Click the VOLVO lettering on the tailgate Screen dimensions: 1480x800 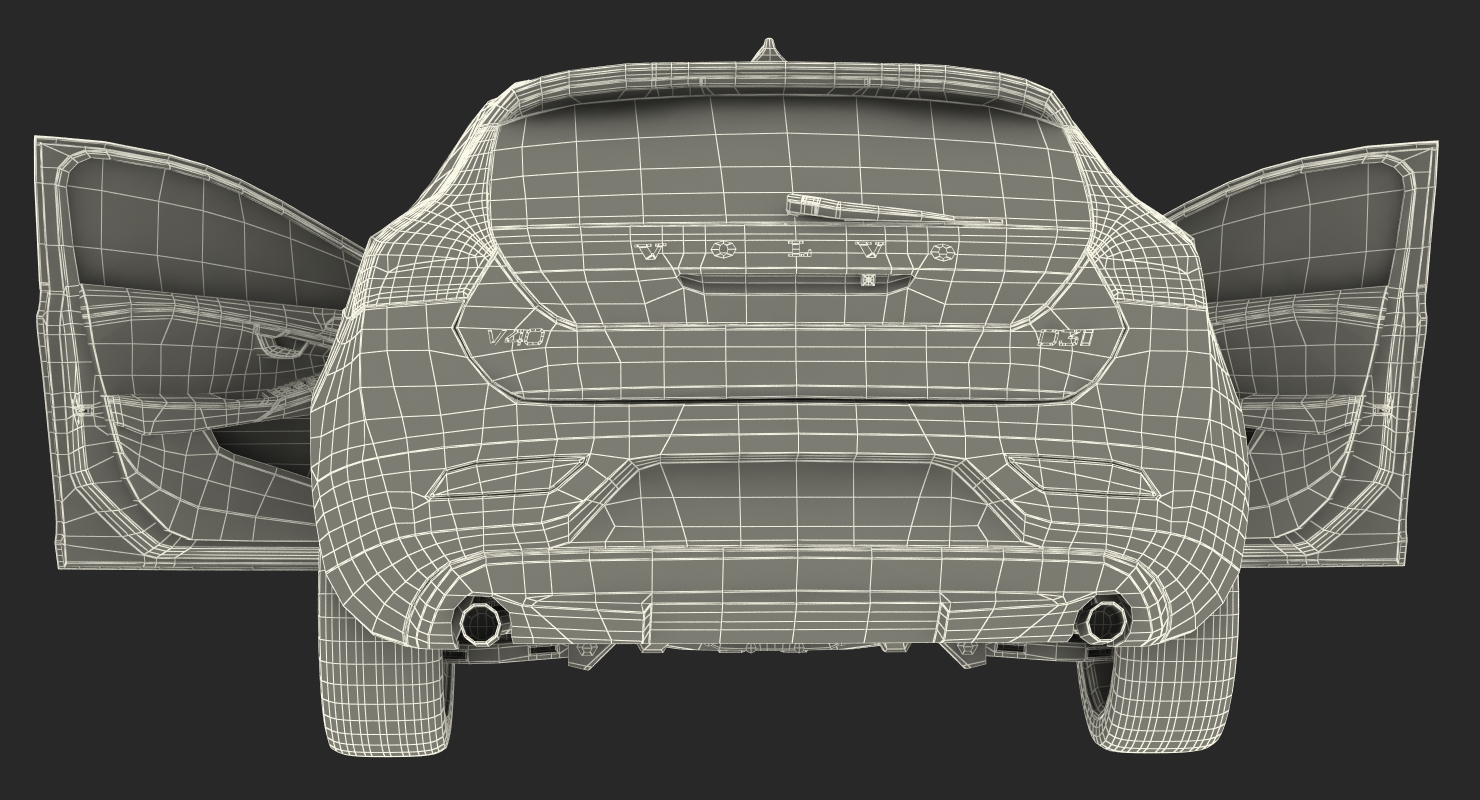click(796, 252)
